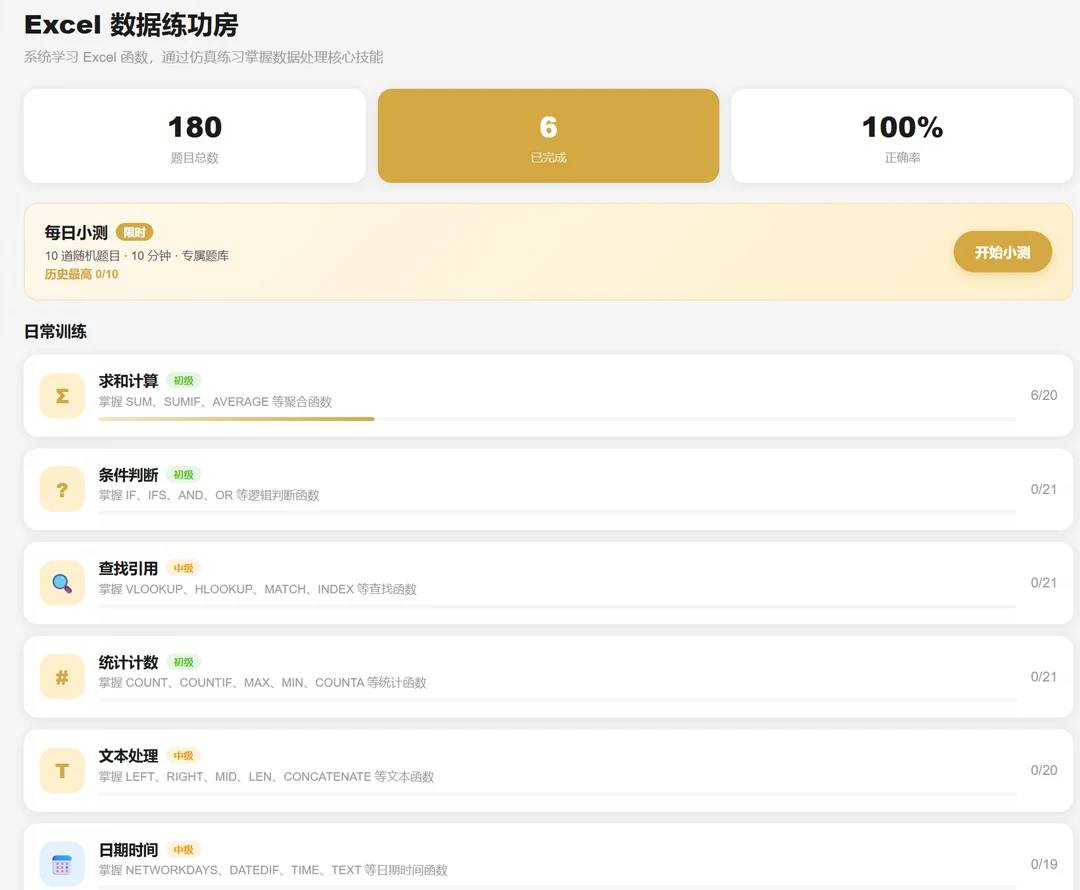Screen dimensions: 1080x890
Task: Click the description mentioning LEFT、RIGHT、MID
Action: pyautogui.click(x=267, y=776)
